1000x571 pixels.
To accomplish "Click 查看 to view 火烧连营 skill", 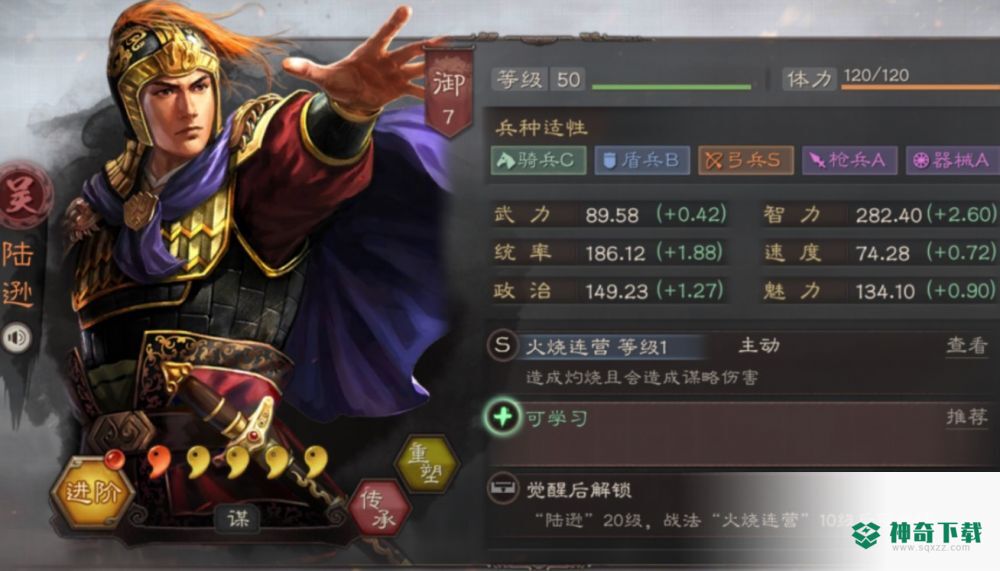I will pyautogui.click(x=967, y=345).
